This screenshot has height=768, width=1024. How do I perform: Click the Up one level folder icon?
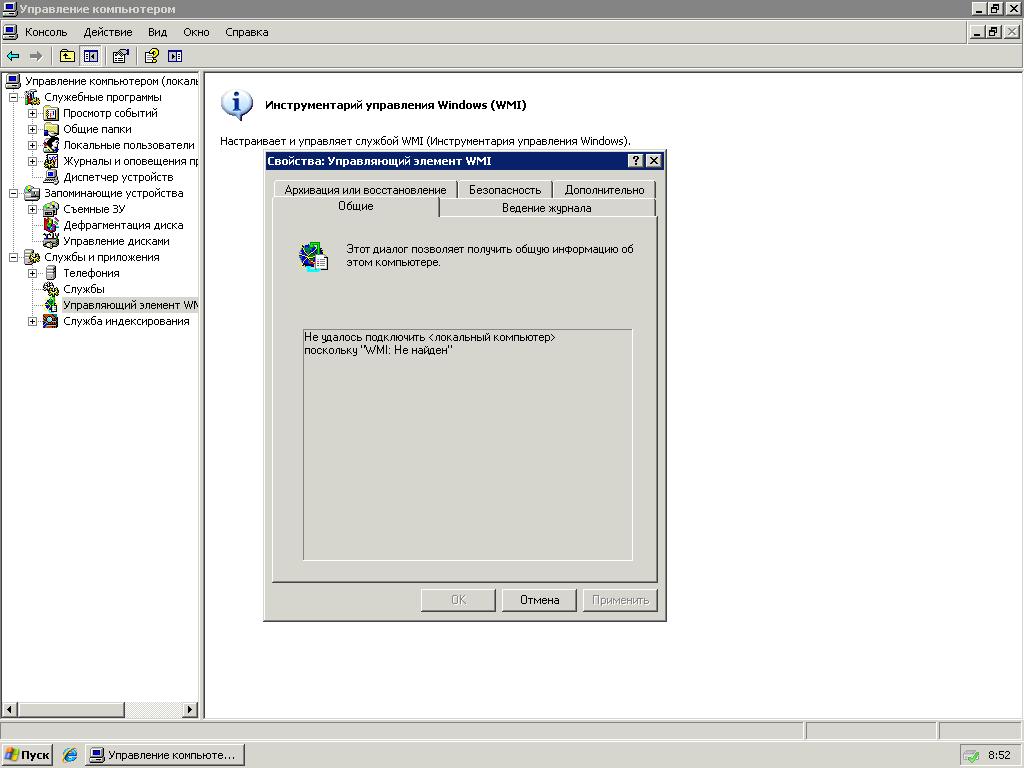[67, 56]
